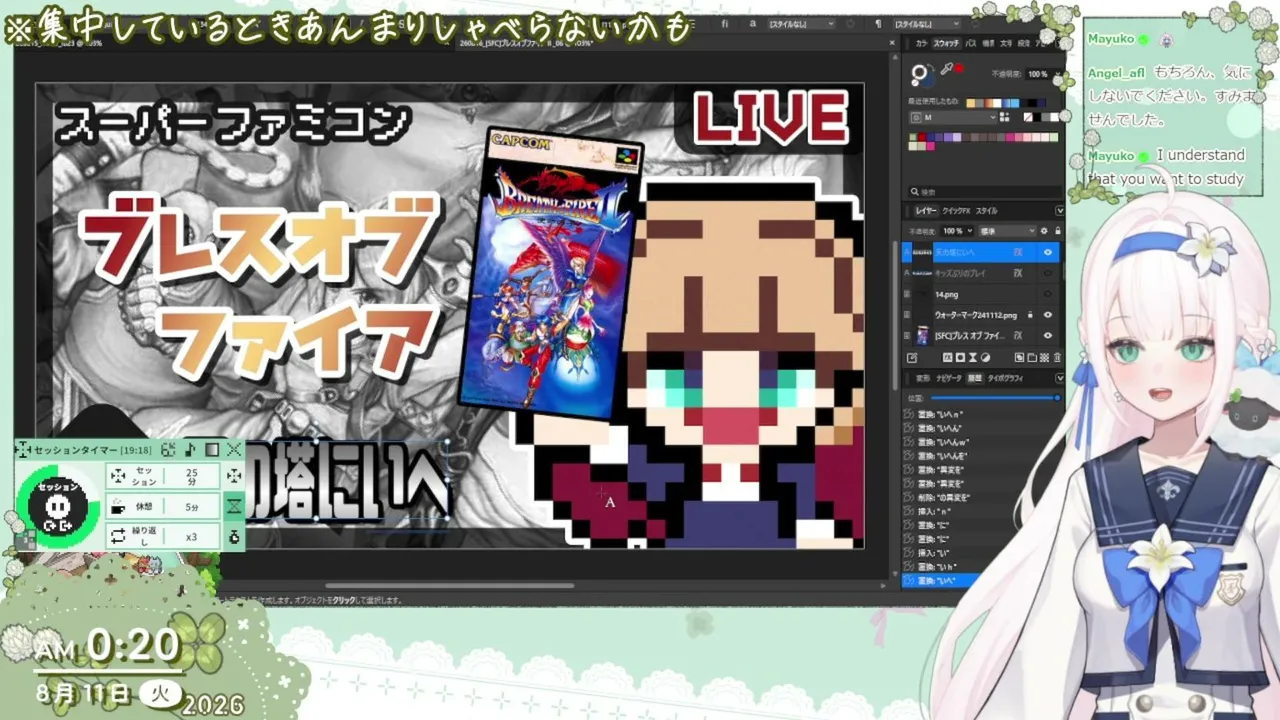1280x720 pixels.
Task: Switch to the クイックFX tab
Action: (957, 211)
